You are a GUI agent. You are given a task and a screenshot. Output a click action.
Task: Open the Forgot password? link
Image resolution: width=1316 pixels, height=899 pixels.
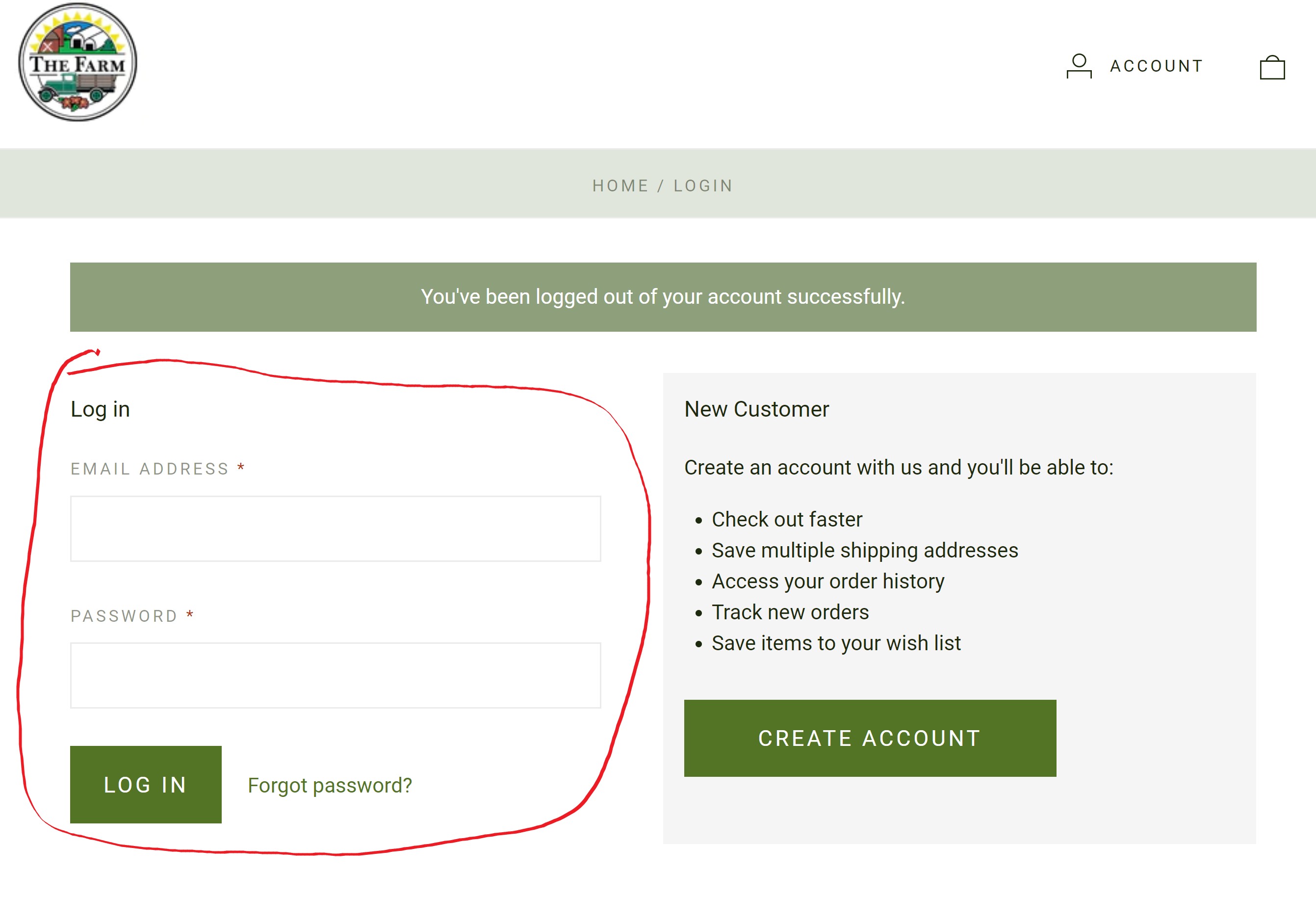click(x=330, y=785)
